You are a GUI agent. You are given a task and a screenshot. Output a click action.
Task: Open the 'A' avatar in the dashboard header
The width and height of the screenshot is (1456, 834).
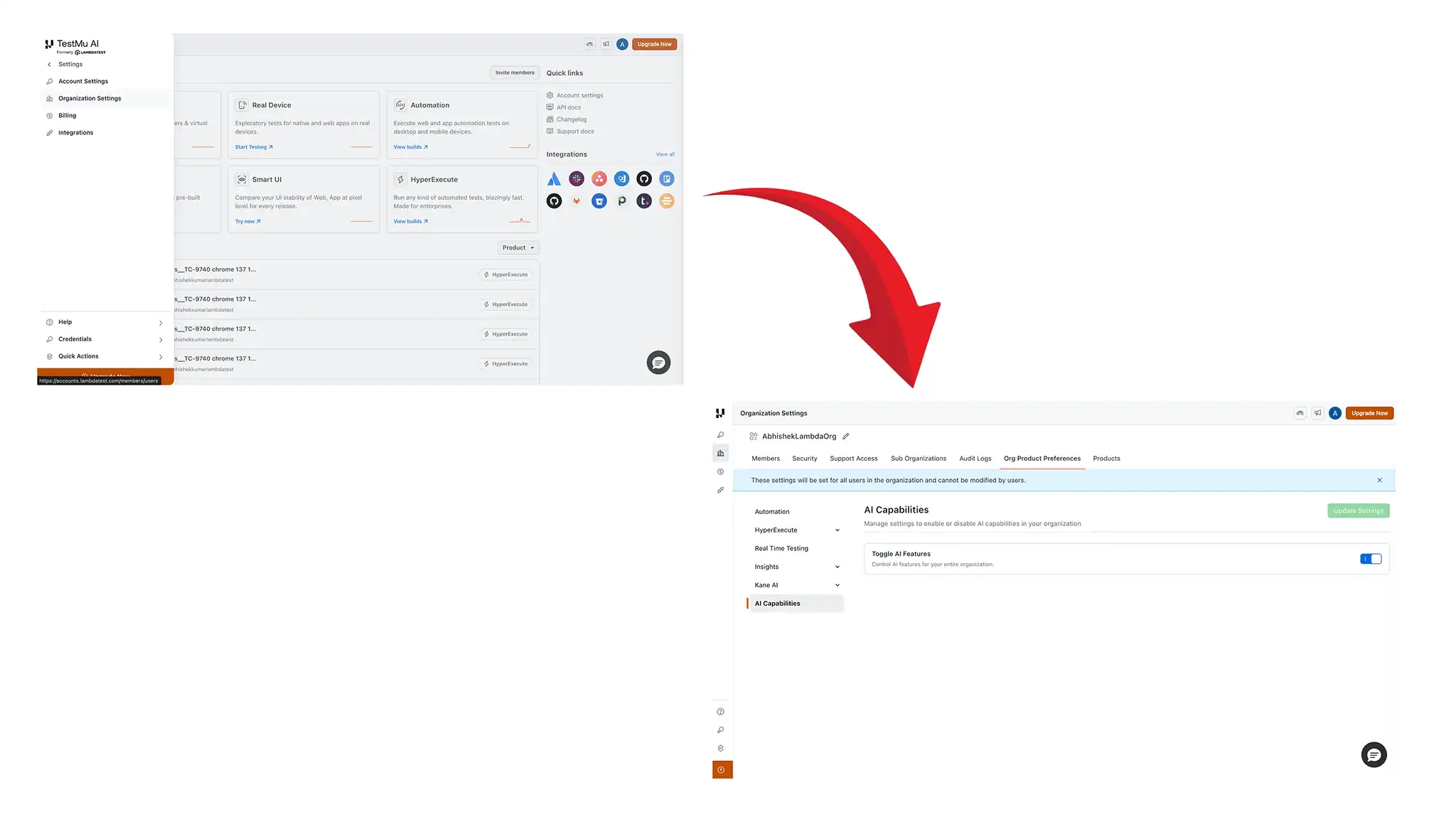click(622, 44)
